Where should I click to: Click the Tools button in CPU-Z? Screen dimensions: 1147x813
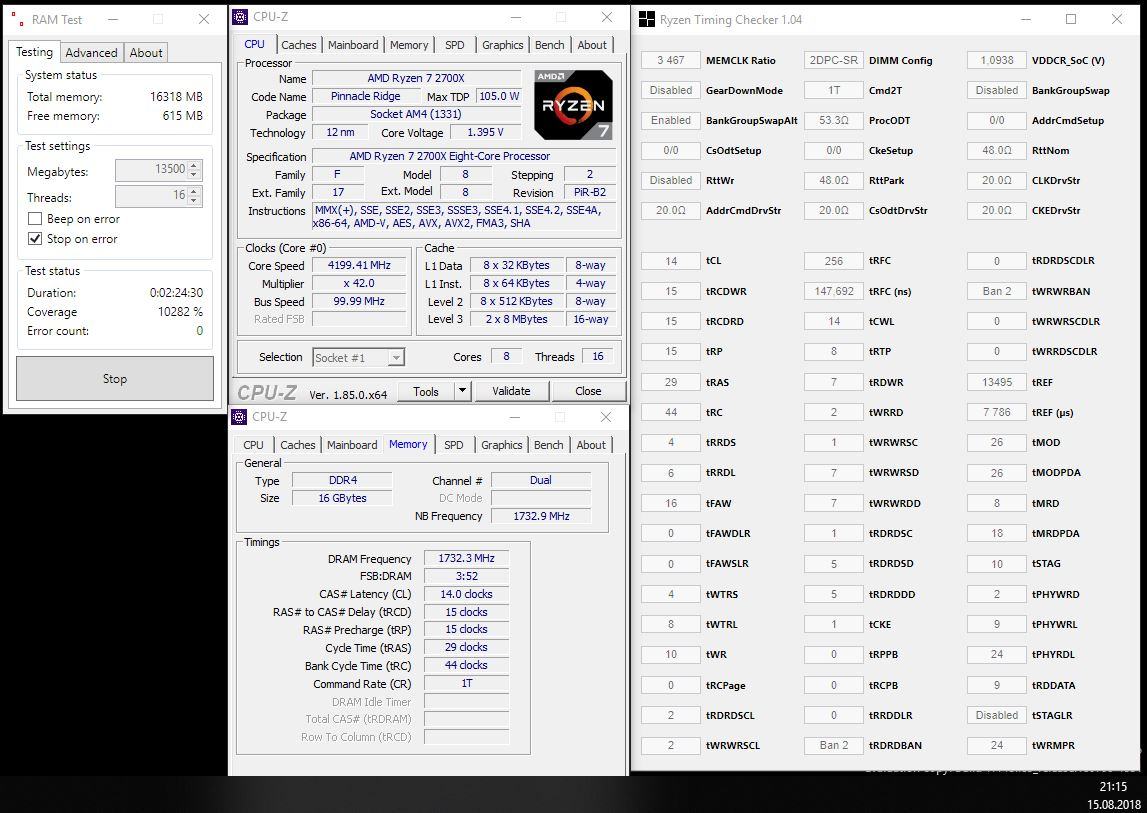(x=426, y=391)
